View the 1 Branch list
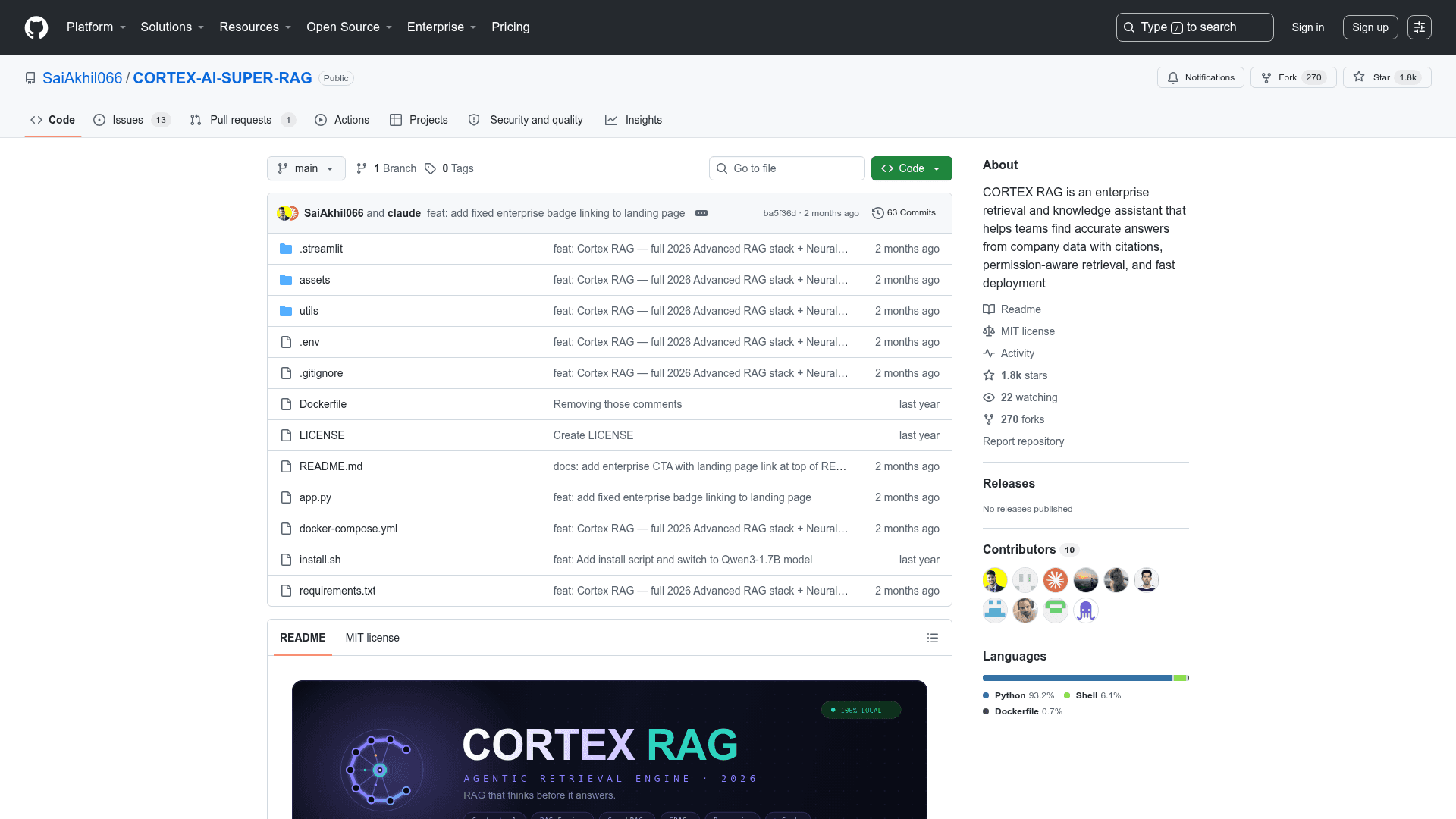 [x=387, y=168]
